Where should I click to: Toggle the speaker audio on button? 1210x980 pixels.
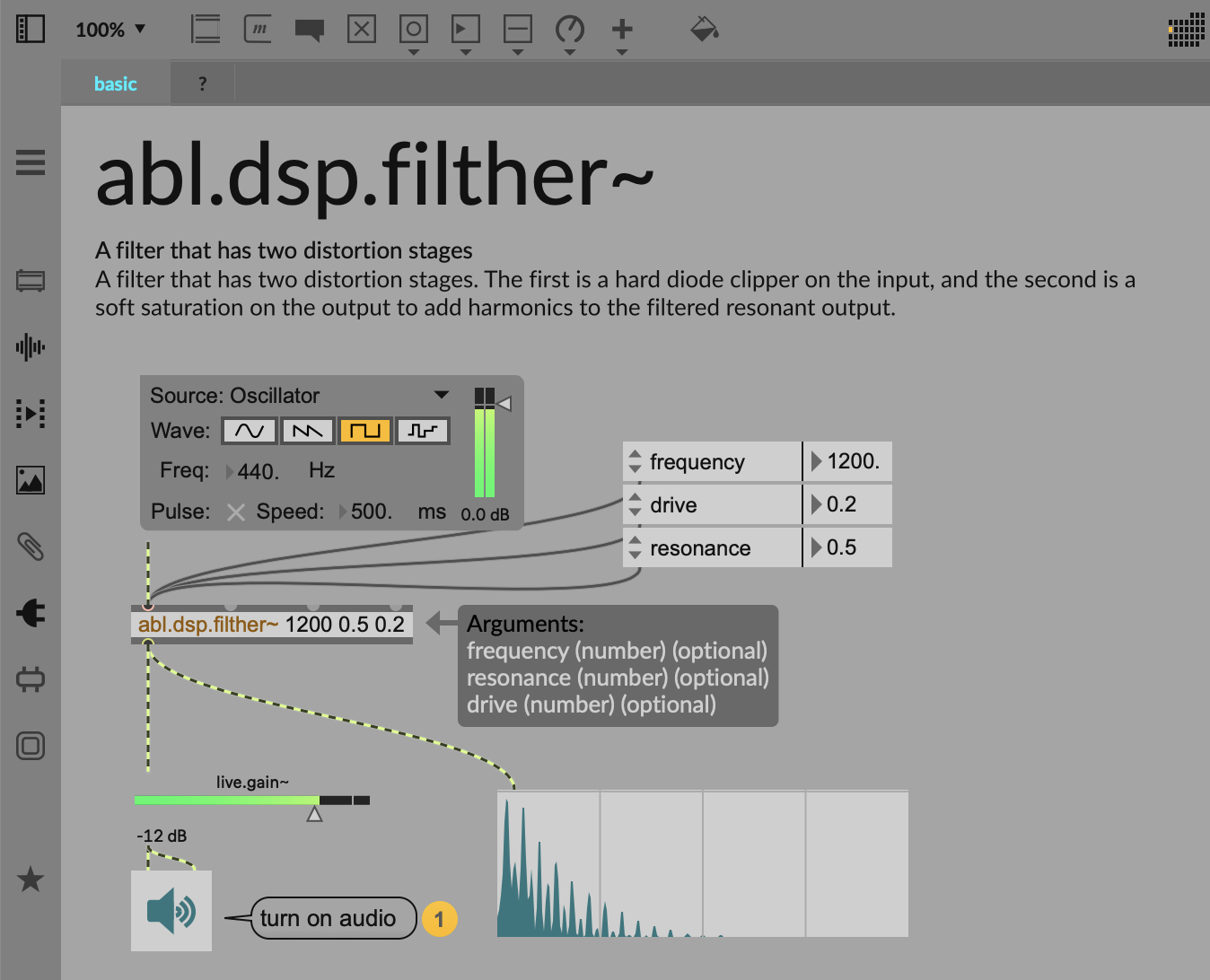[x=171, y=912]
